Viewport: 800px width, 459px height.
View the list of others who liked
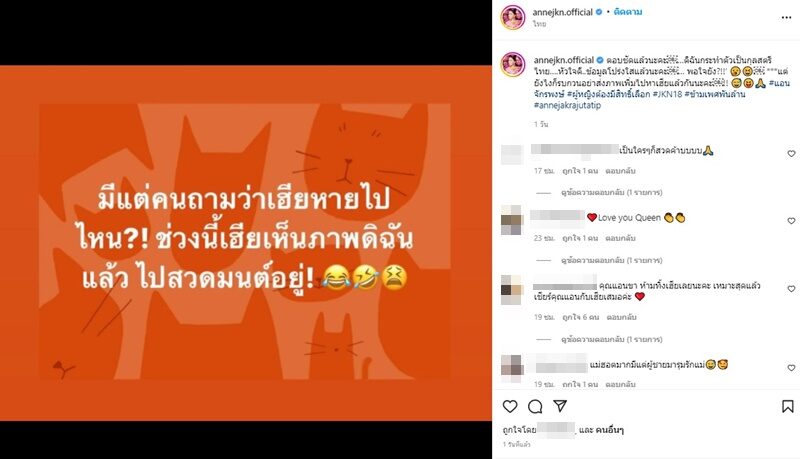[610, 430]
